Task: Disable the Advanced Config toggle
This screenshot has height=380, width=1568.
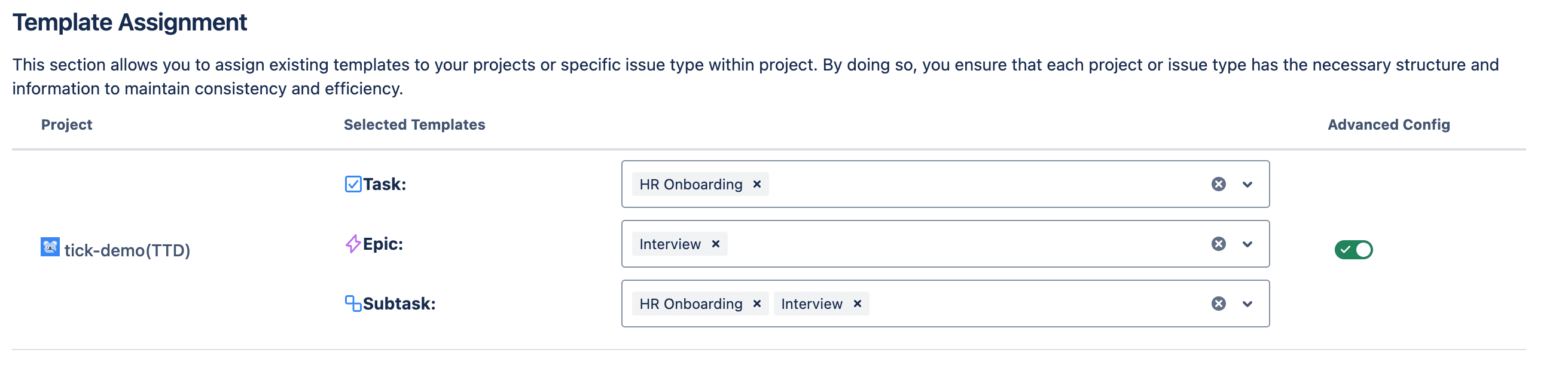Action: (x=1353, y=250)
